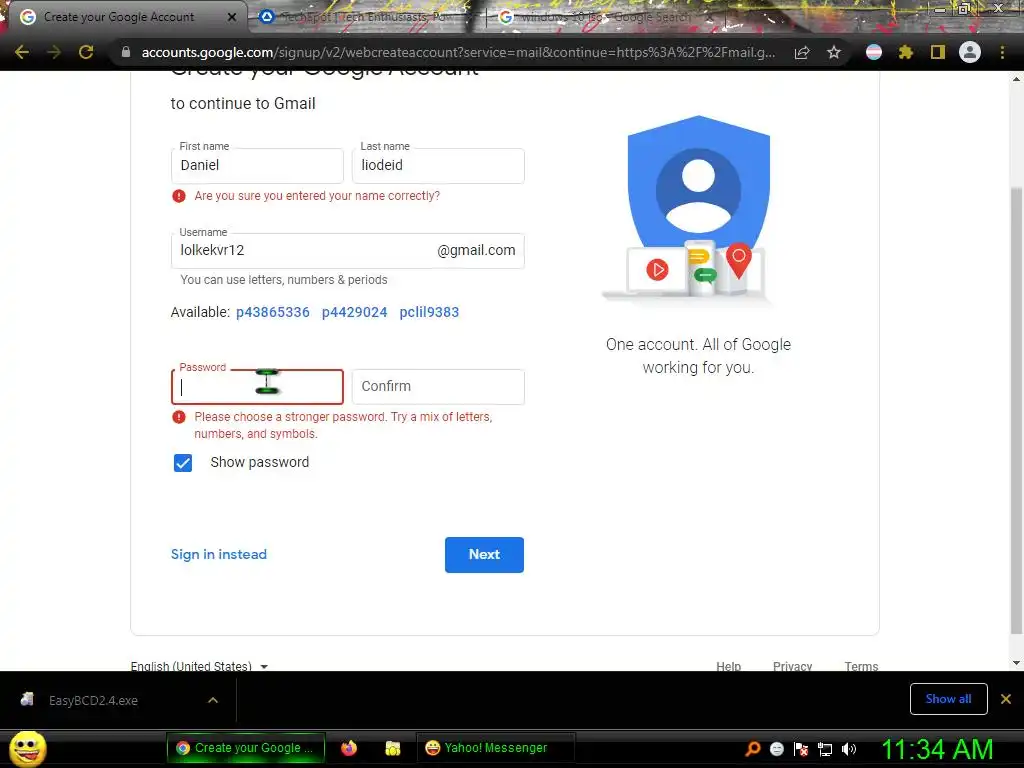
Task: Click the scrollbar up arrow
Action: pyautogui.click(x=1016, y=79)
